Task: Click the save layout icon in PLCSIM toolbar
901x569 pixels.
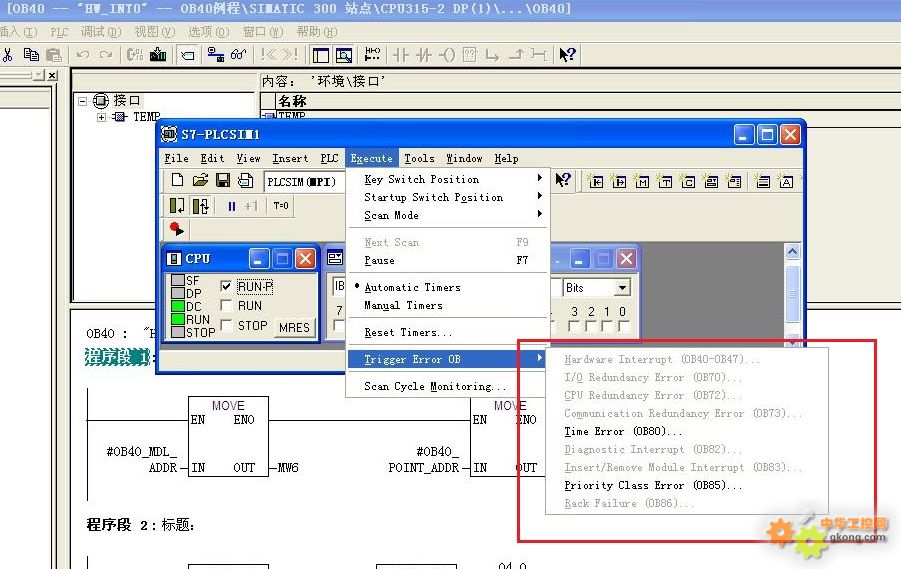Action: pos(245,180)
